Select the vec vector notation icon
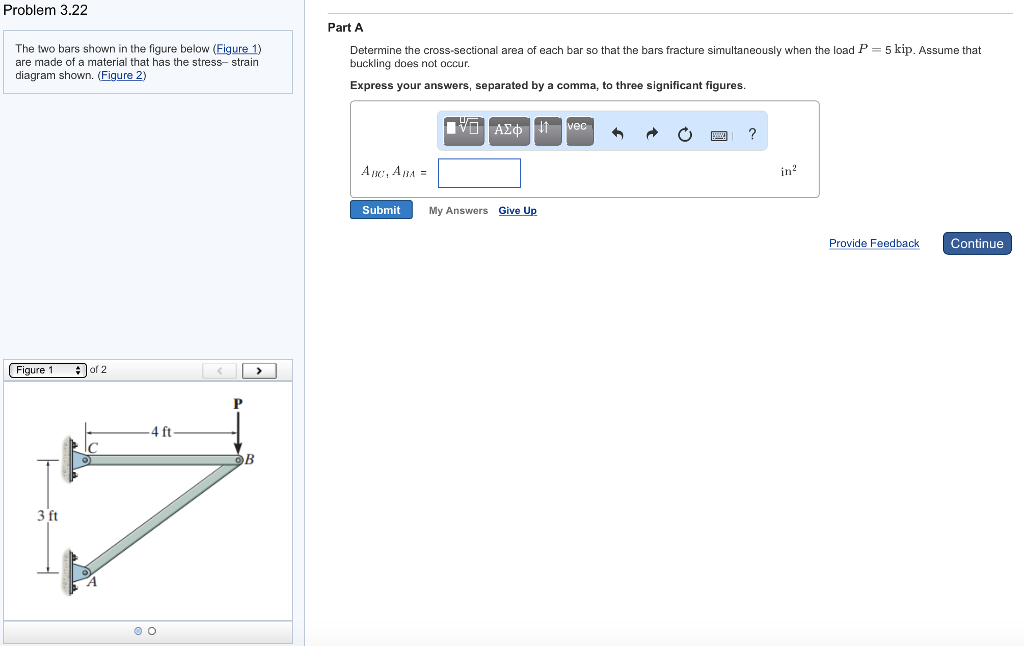 (578, 130)
